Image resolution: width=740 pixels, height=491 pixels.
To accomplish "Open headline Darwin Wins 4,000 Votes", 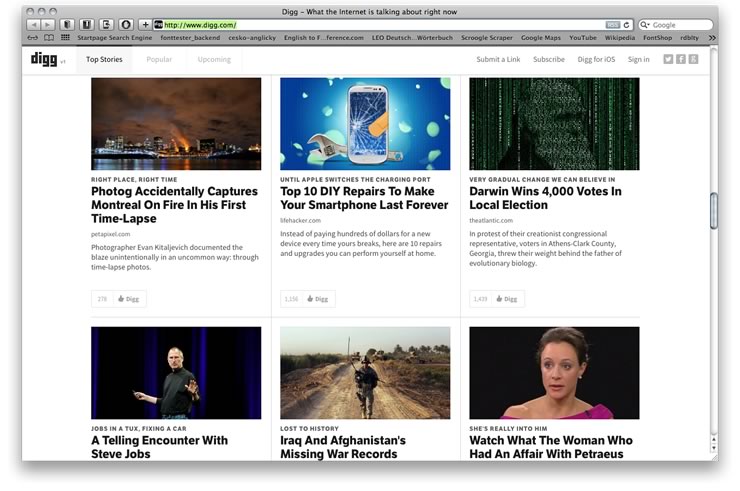I will coord(545,198).
